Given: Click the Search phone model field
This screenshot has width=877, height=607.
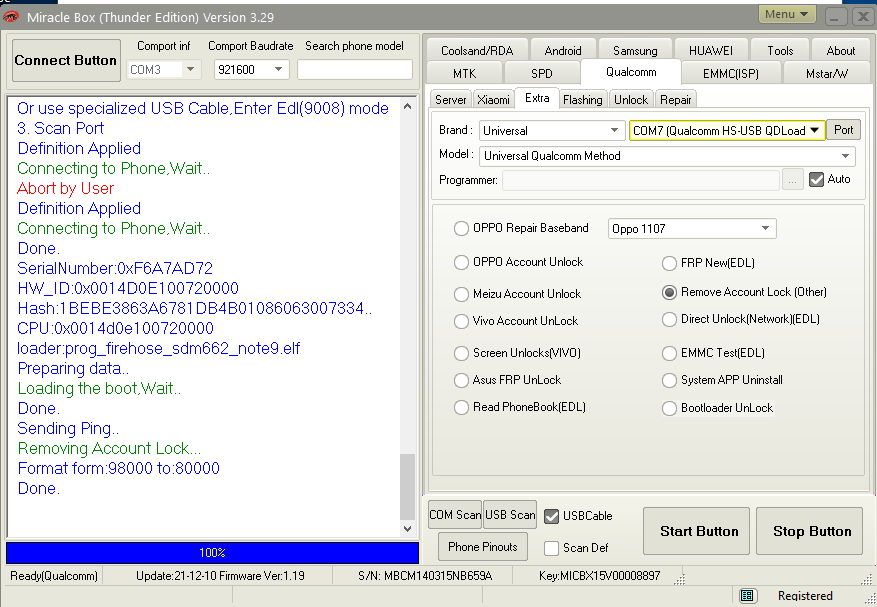Looking at the screenshot, I should coord(355,69).
